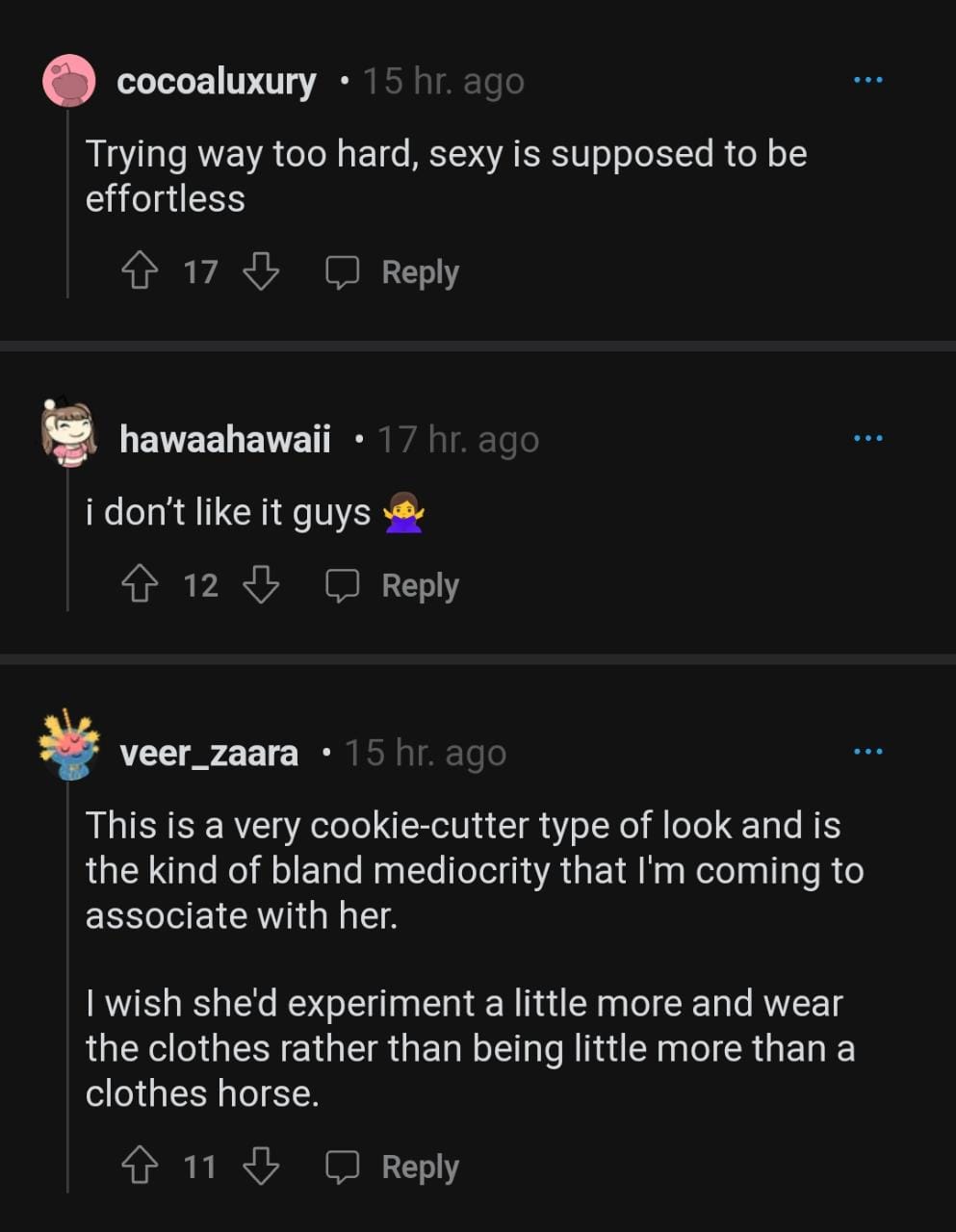Open veer_zaara's profile via username
The width and height of the screenshot is (956, 1232).
click(208, 753)
